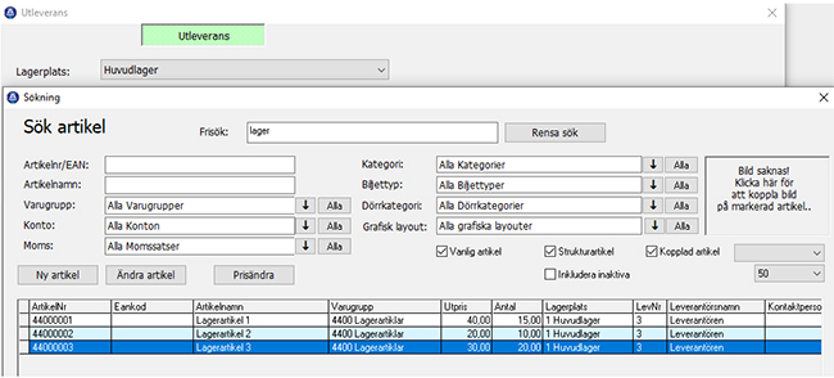This screenshot has height=378, width=834.
Task: Click the Antal value 10,00
Action: 517,334
